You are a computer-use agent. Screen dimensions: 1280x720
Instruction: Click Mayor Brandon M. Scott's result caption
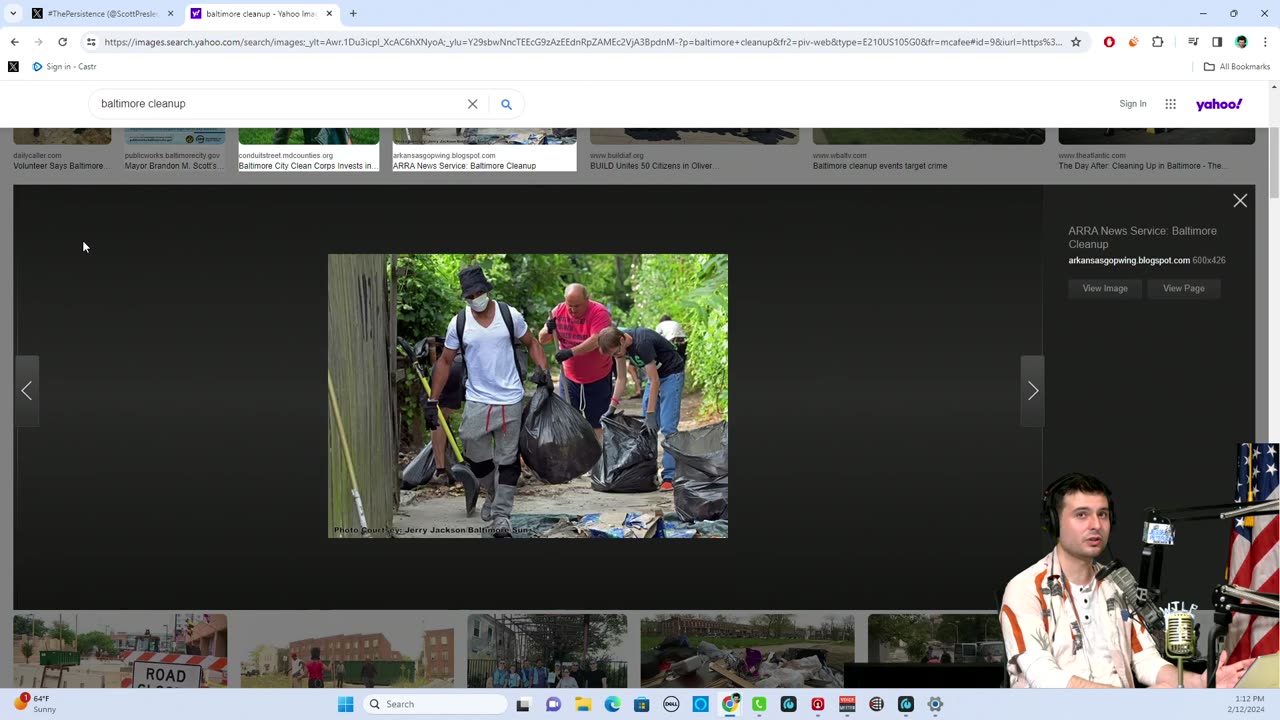[175, 166]
